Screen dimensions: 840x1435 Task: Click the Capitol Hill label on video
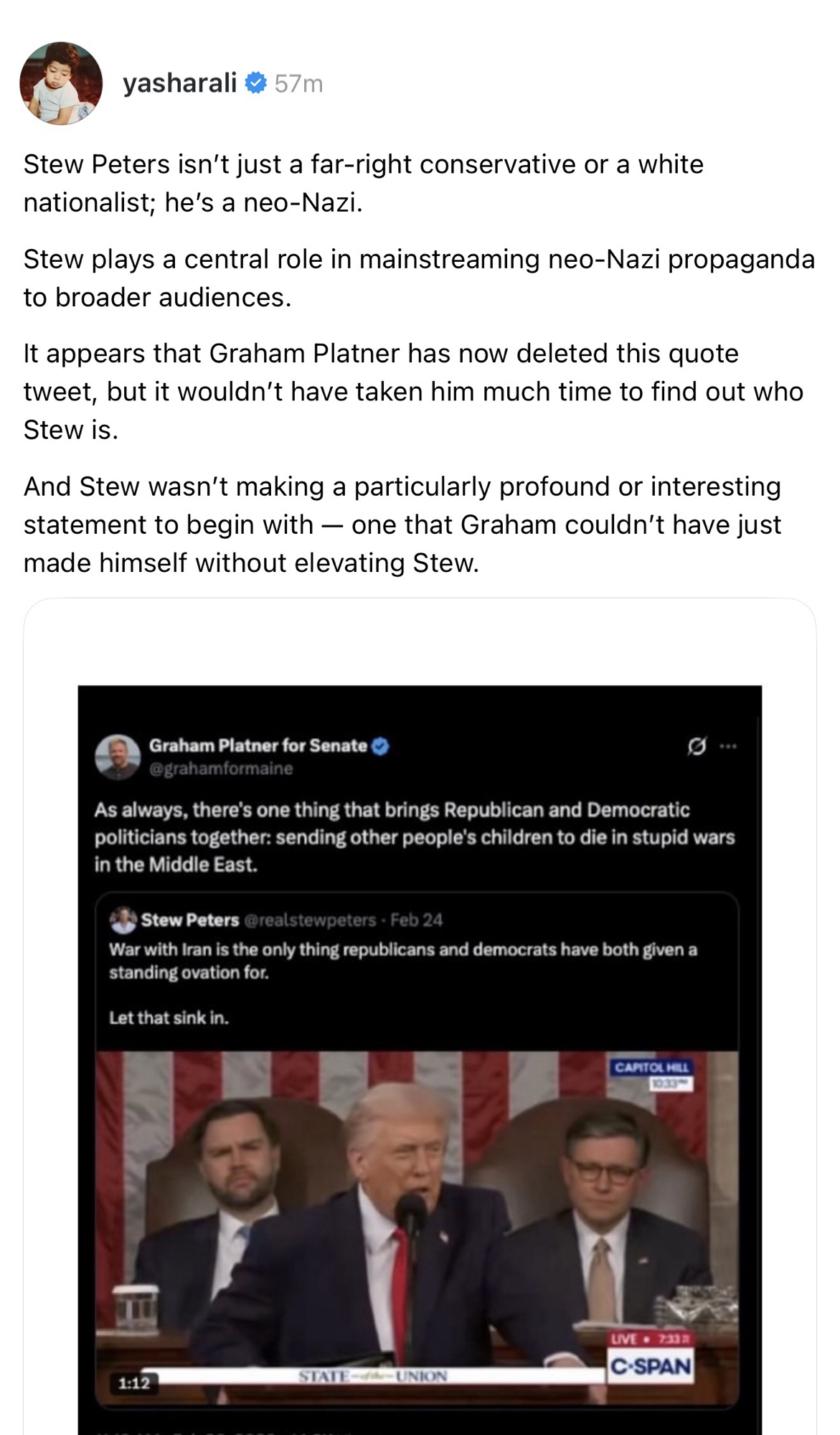[x=651, y=1067]
